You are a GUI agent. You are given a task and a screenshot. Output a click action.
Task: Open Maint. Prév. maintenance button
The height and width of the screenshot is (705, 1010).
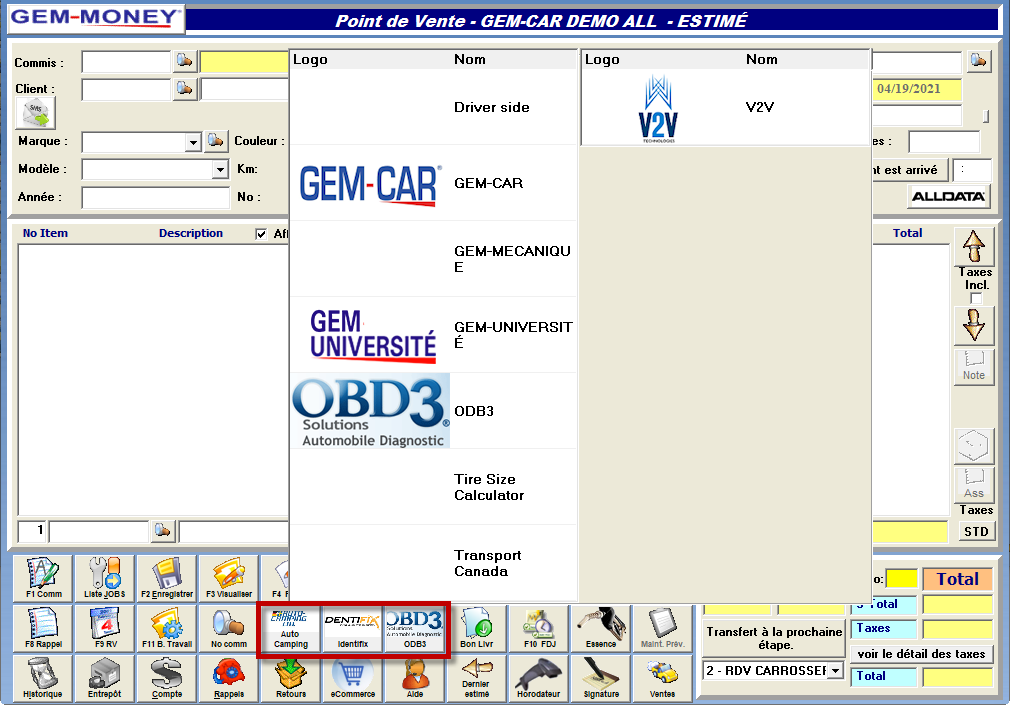click(x=662, y=628)
